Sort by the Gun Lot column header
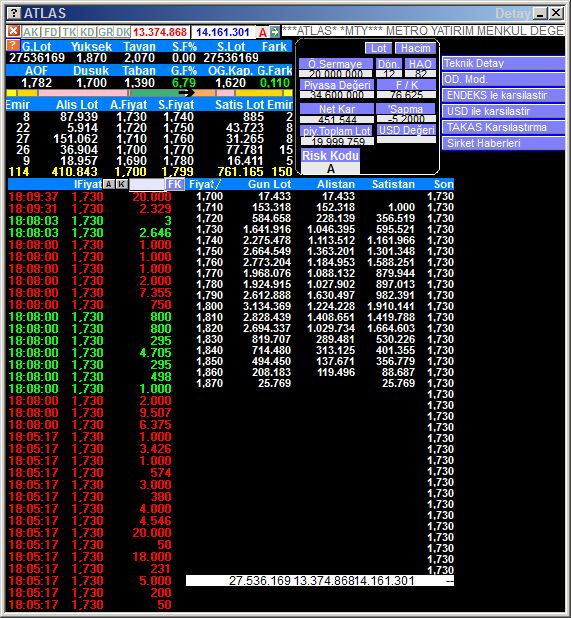The width and height of the screenshot is (571, 618). (269, 184)
